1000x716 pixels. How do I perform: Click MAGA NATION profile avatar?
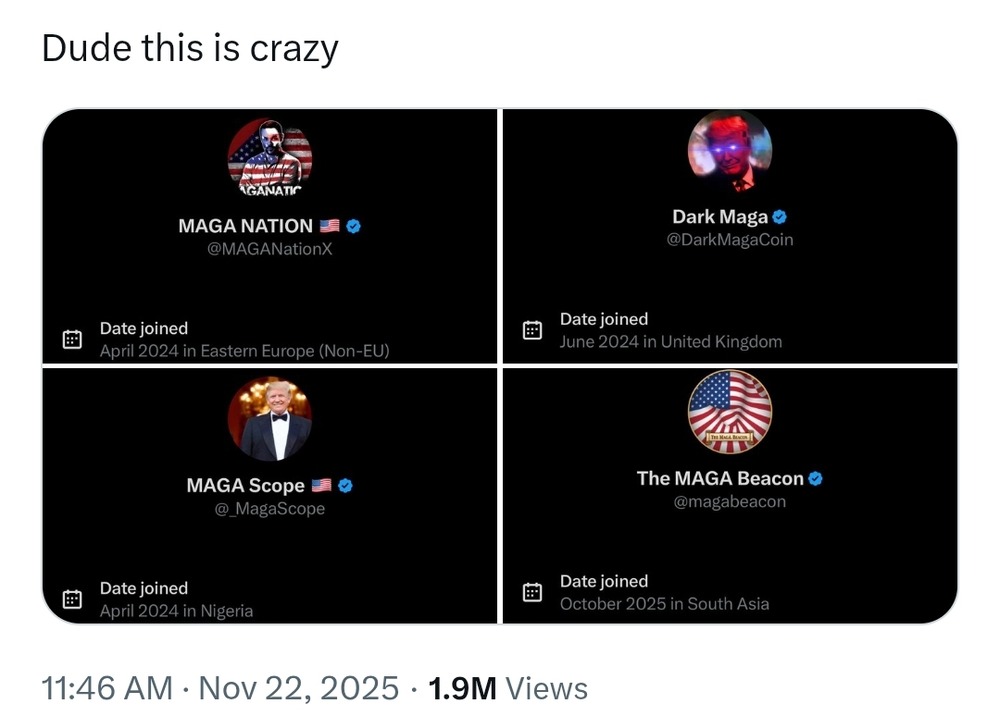tap(270, 157)
